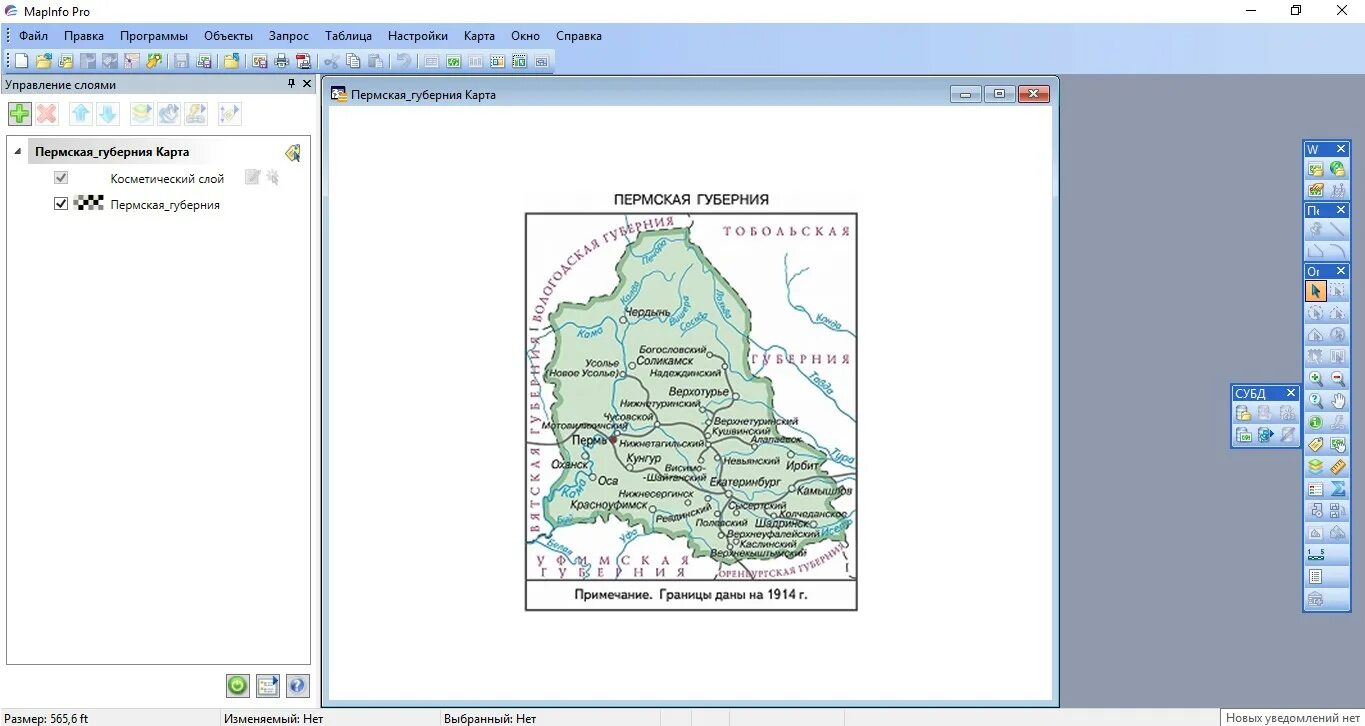Click the Print window icon
1365x726 pixels.
(281, 61)
